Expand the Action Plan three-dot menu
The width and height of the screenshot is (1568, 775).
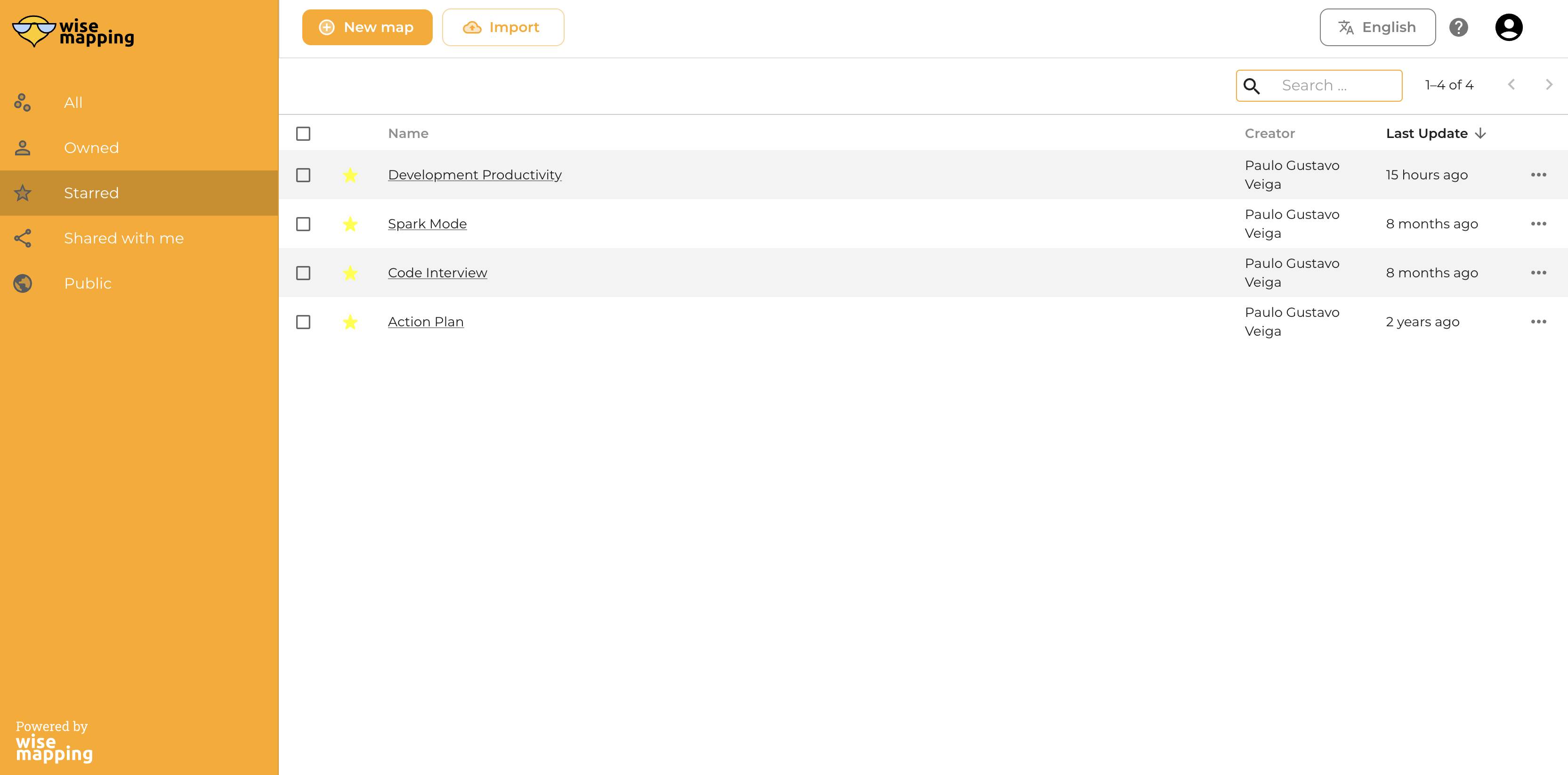[1537, 322]
